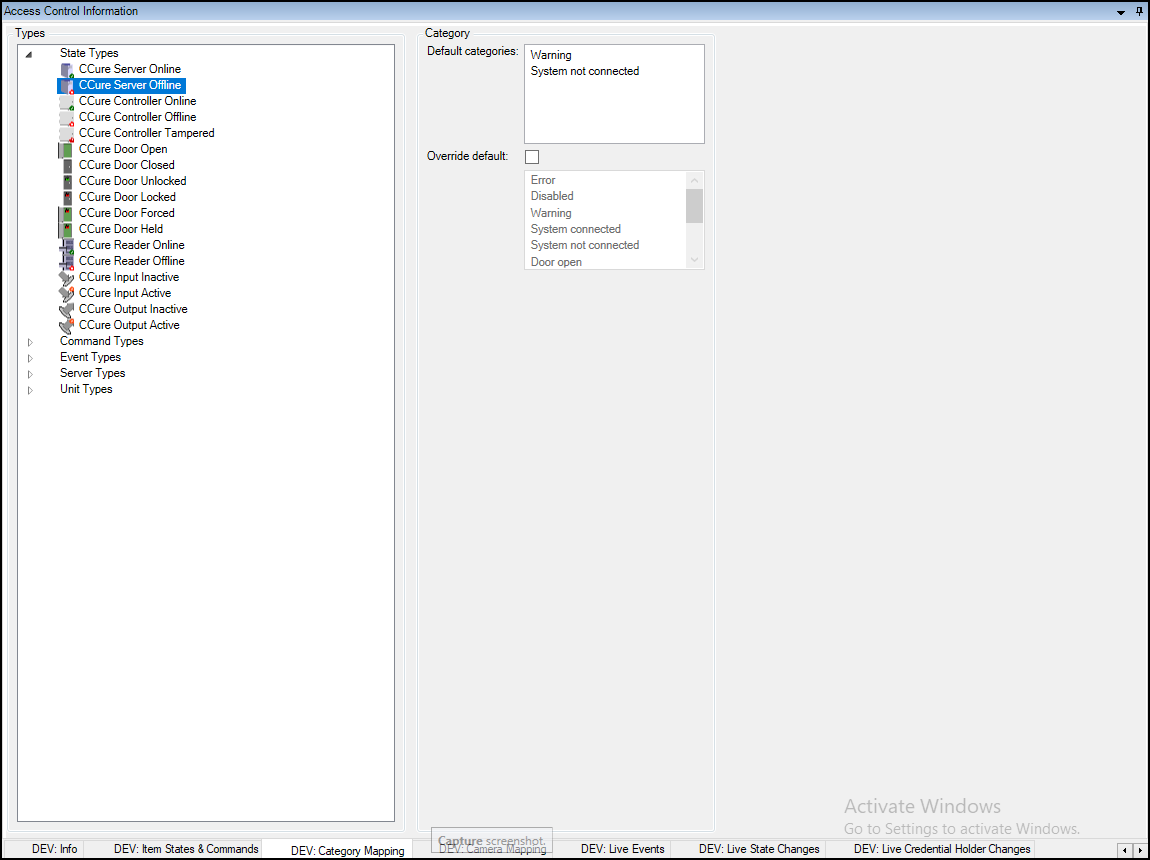Select CCure Door Locked in the tree
This screenshot has width=1150, height=860.
[x=127, y=197]
